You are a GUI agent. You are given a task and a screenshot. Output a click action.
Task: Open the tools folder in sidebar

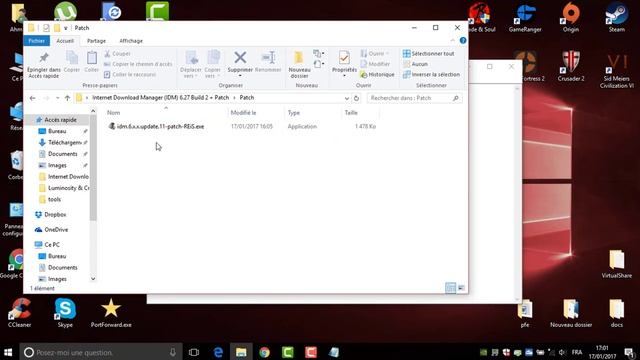click(x=54, y=200)
